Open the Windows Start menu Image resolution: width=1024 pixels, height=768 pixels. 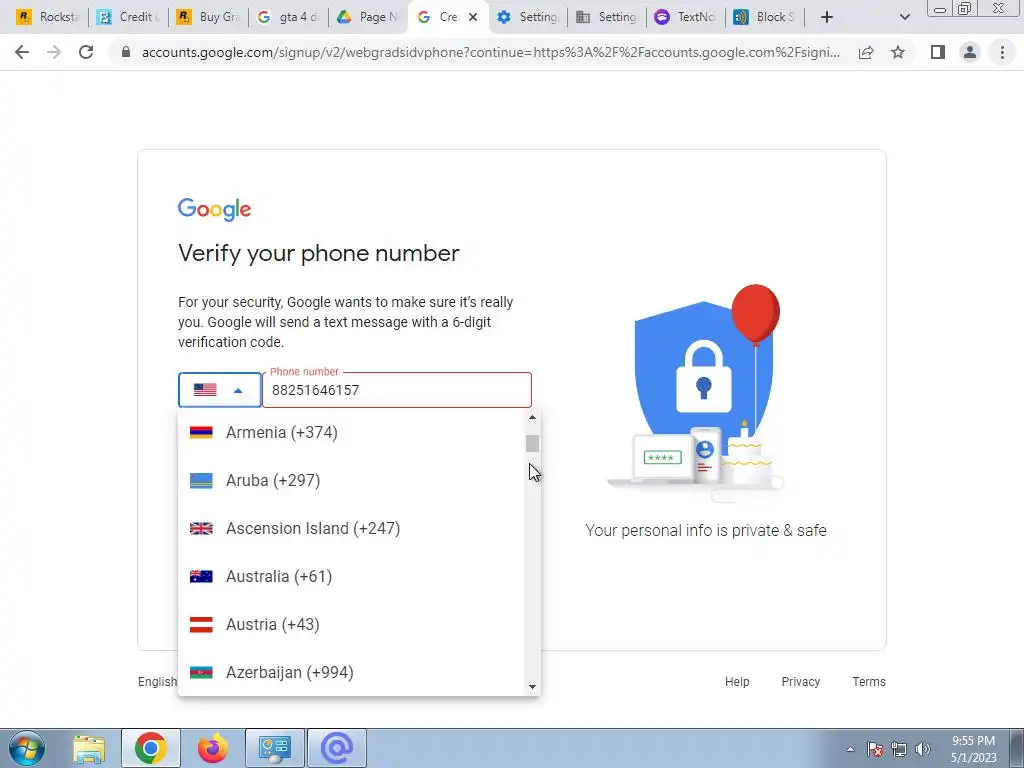[27, 748]
